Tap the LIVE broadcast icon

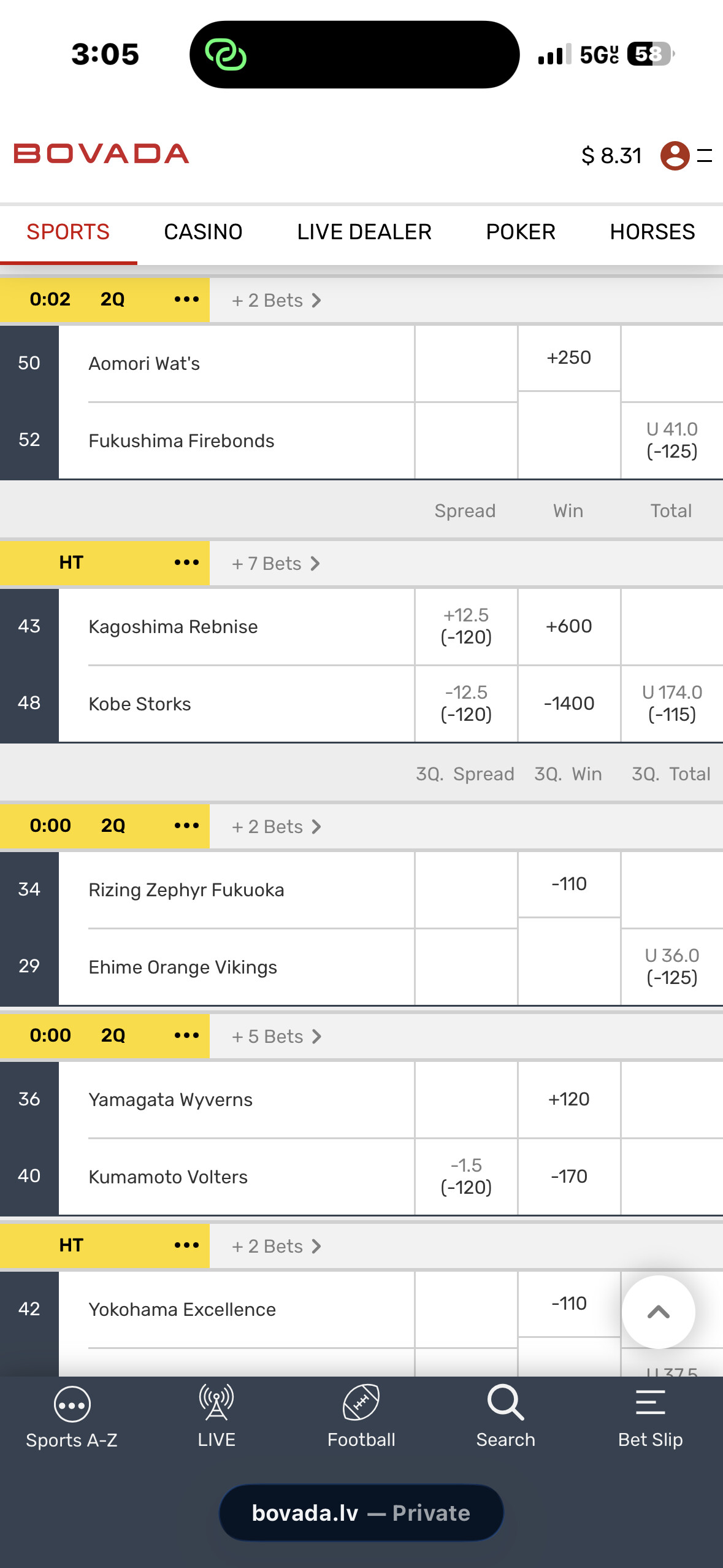click(x=216, y=1403)
